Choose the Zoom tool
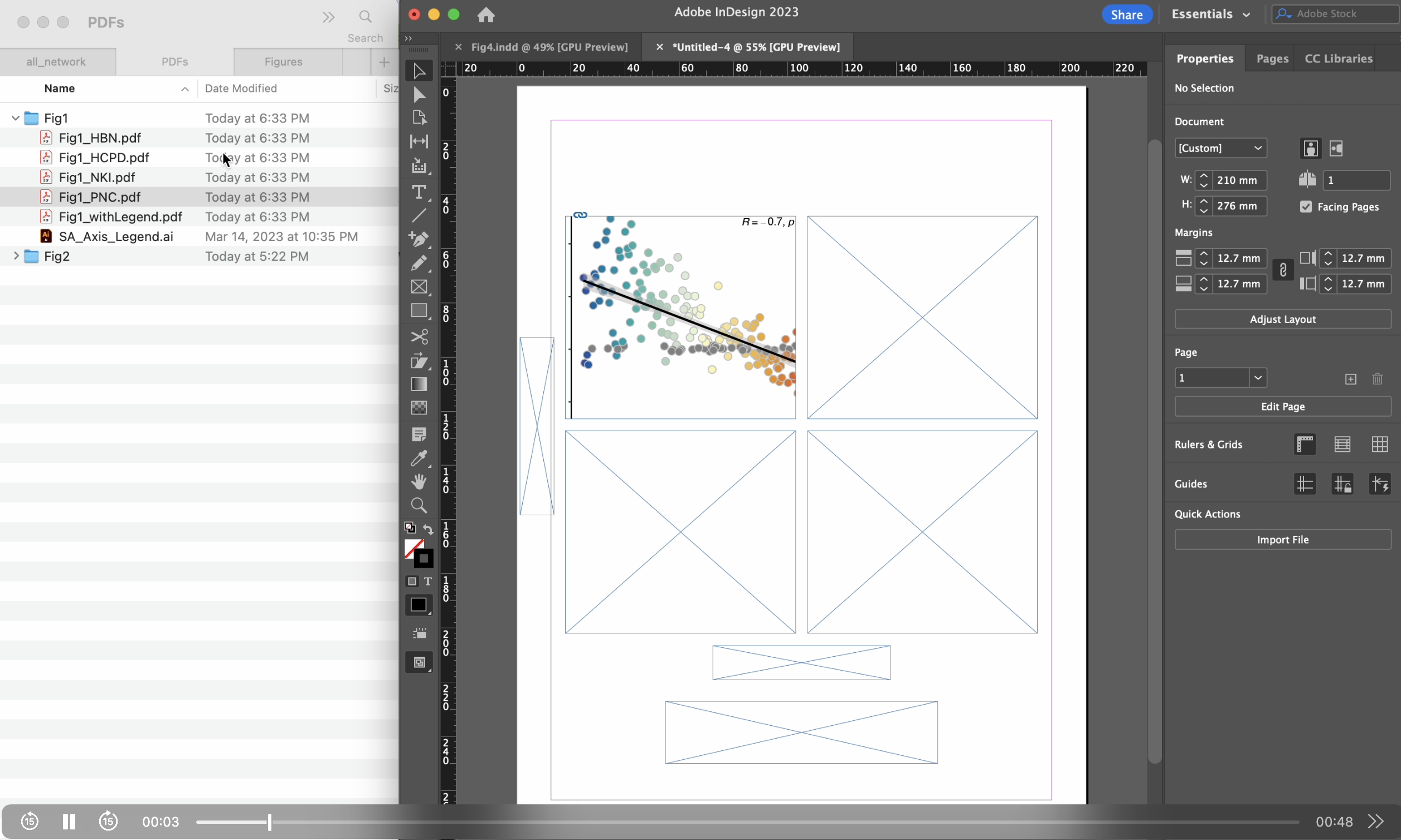 [419, 505]
